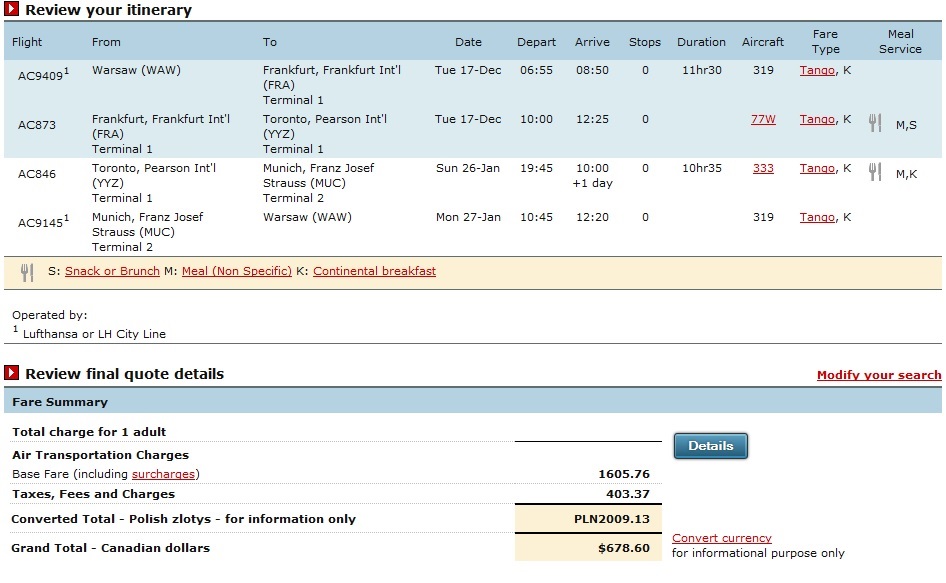The width and height of the screenshot is (946, 583).
Task: Select flight number AC846
Action: point(37,174)
